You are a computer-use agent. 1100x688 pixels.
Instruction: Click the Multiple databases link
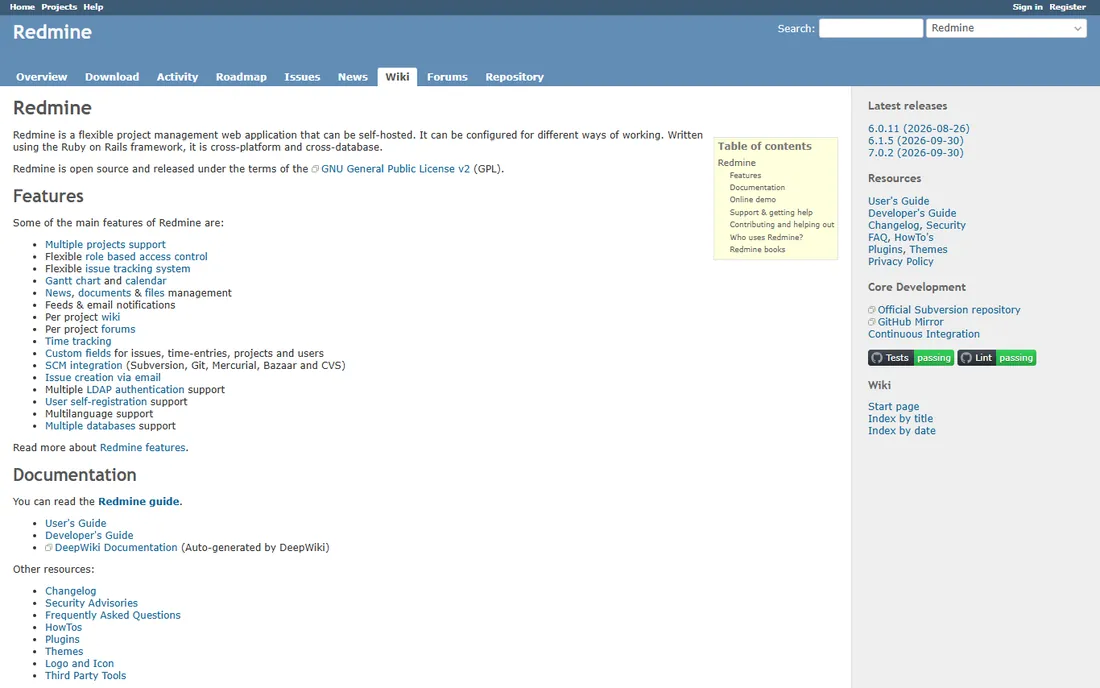click(x=90, y=426)
